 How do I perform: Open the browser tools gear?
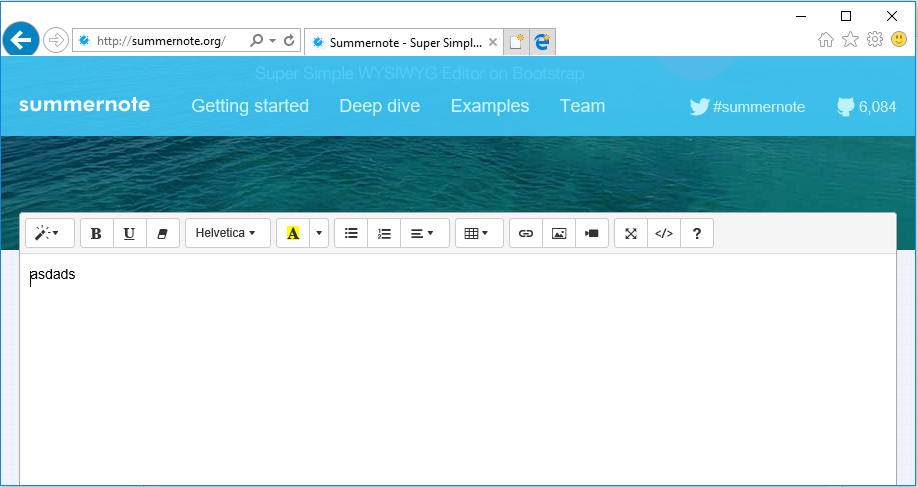[875, 40]
